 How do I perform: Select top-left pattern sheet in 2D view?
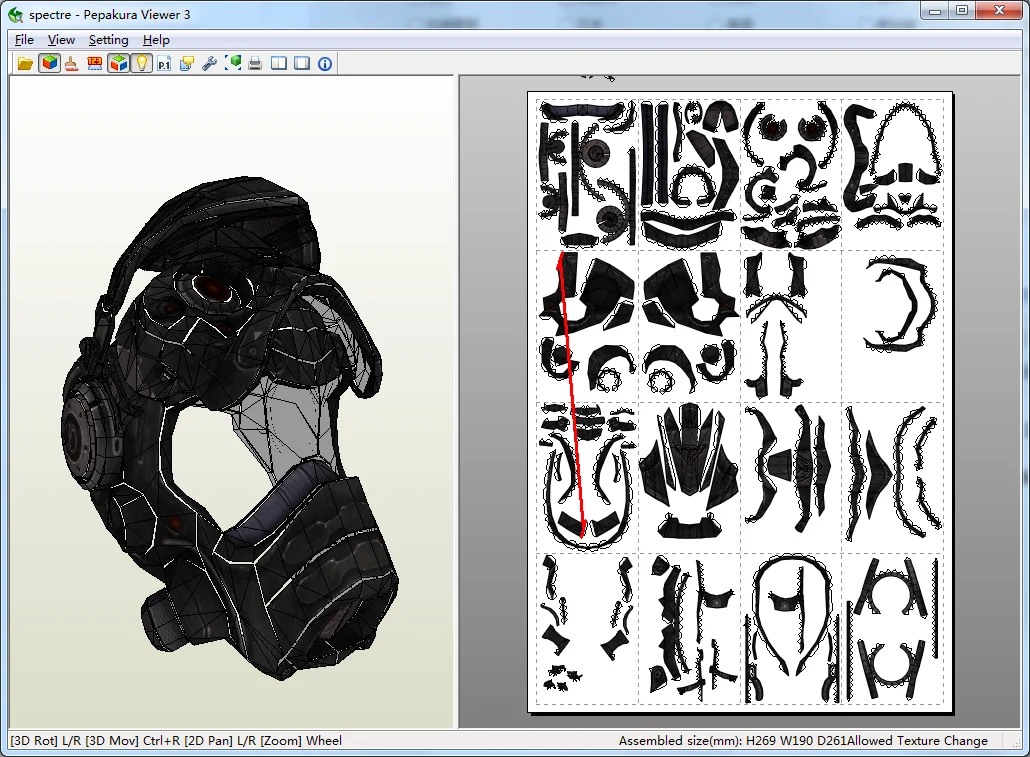587,174
